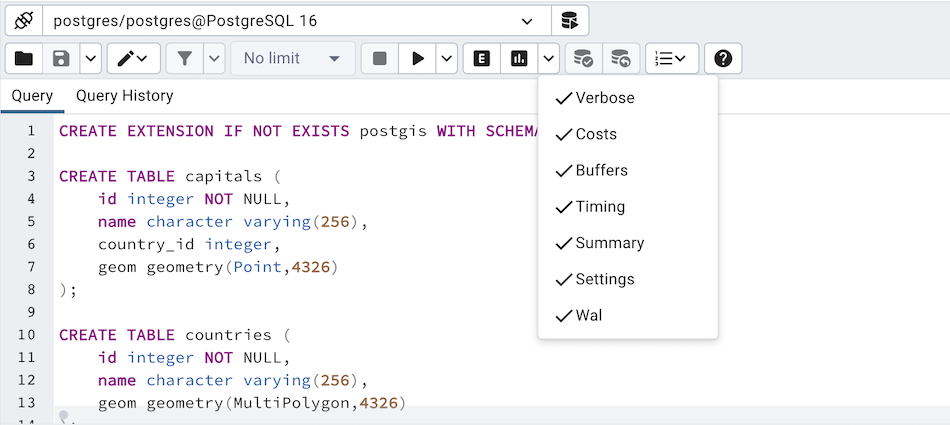Click the Filter funnel icon

click(x=185, y=58)
